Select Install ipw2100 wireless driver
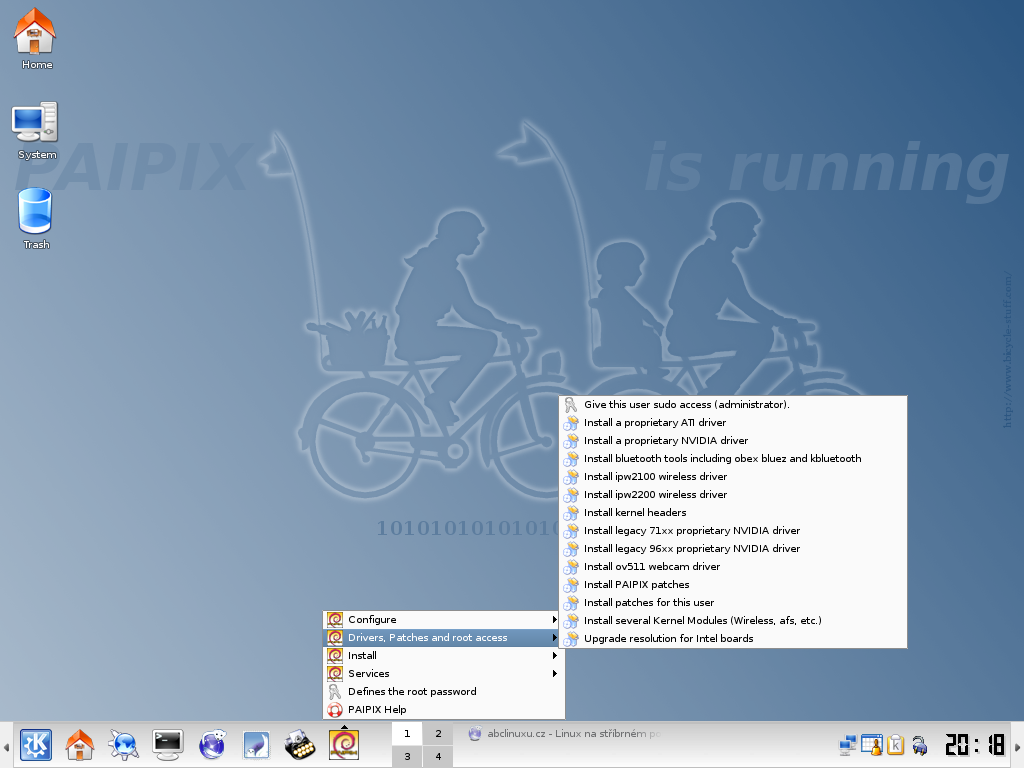1024x768 pixels. point(733,477)
